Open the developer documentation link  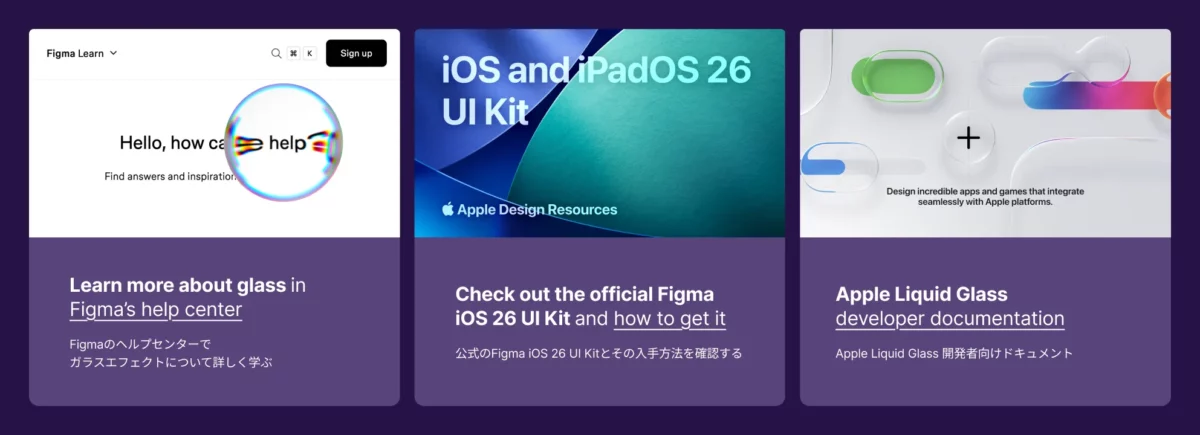pyautogui.click(x=949, y=319)
